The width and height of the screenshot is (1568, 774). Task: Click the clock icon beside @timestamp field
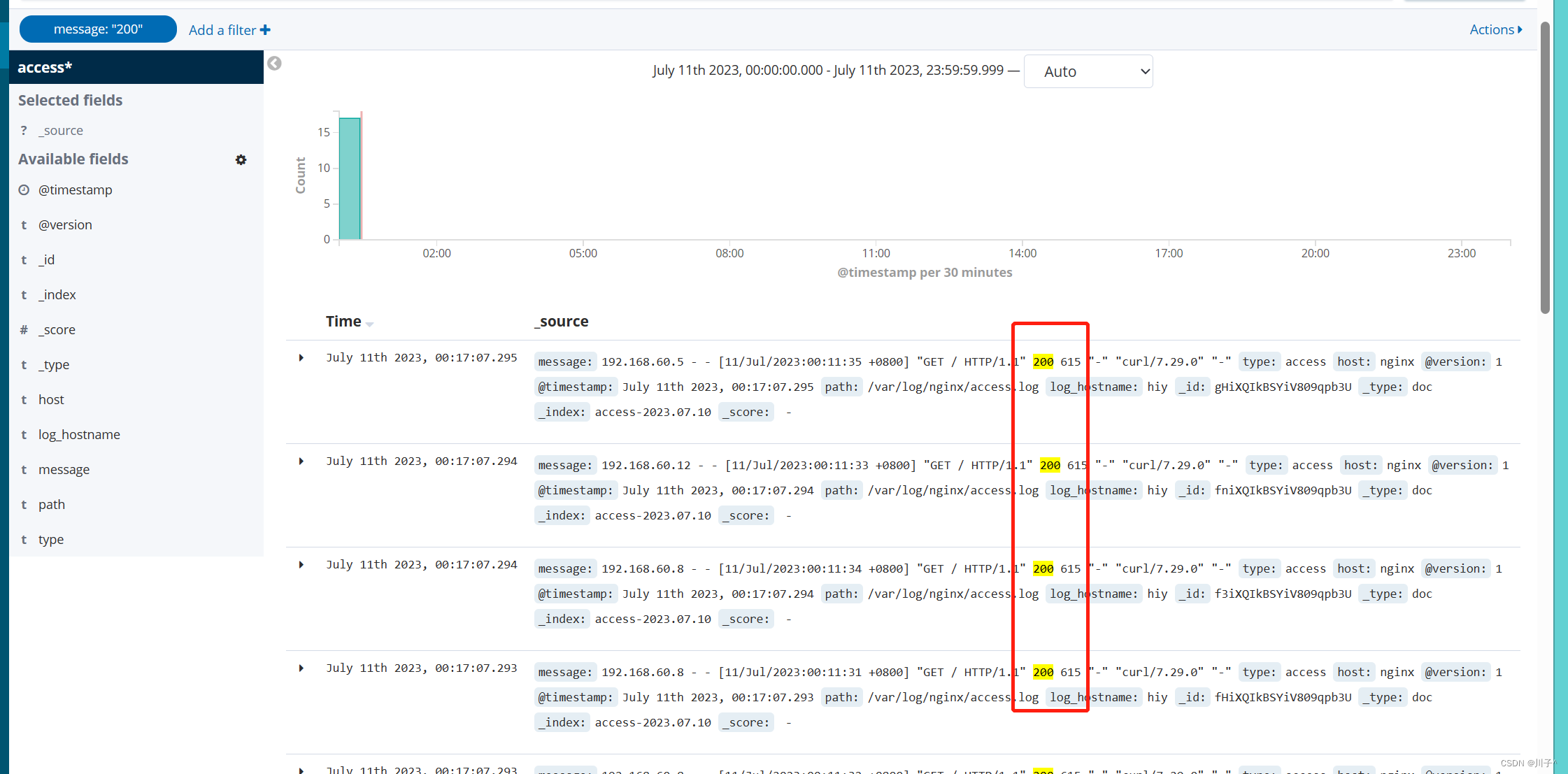click(24, 190)
